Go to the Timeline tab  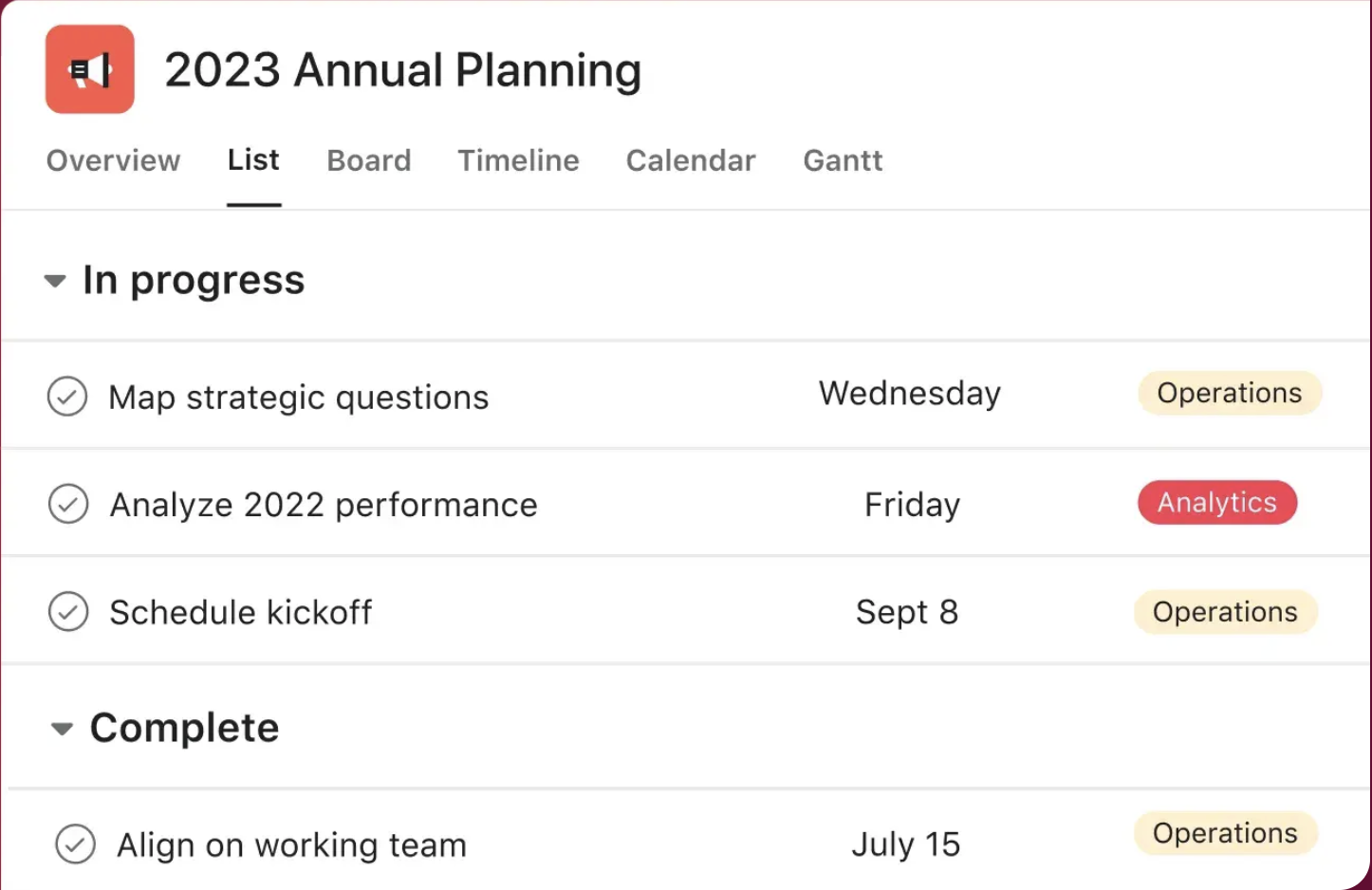(x=518, y=160)
